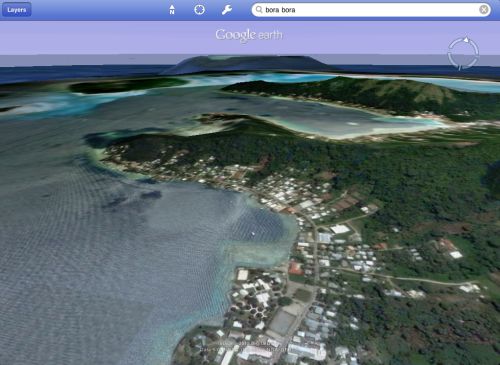The width and height of the screenshot is (500, 365).
Task: Tap the north-up arrow icon
Action: pos(172,10)
